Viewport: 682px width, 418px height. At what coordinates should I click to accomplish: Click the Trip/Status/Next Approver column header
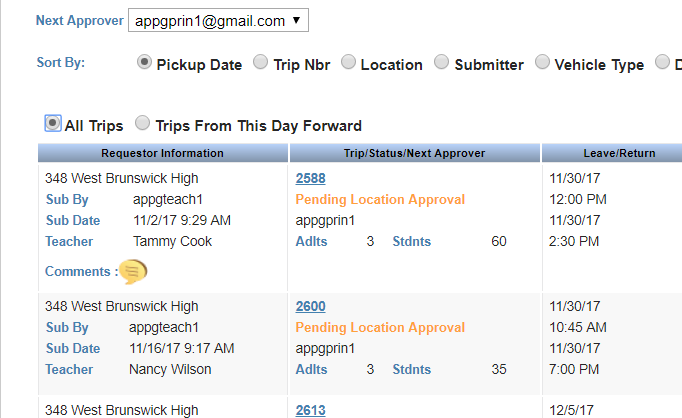point(415,153)
